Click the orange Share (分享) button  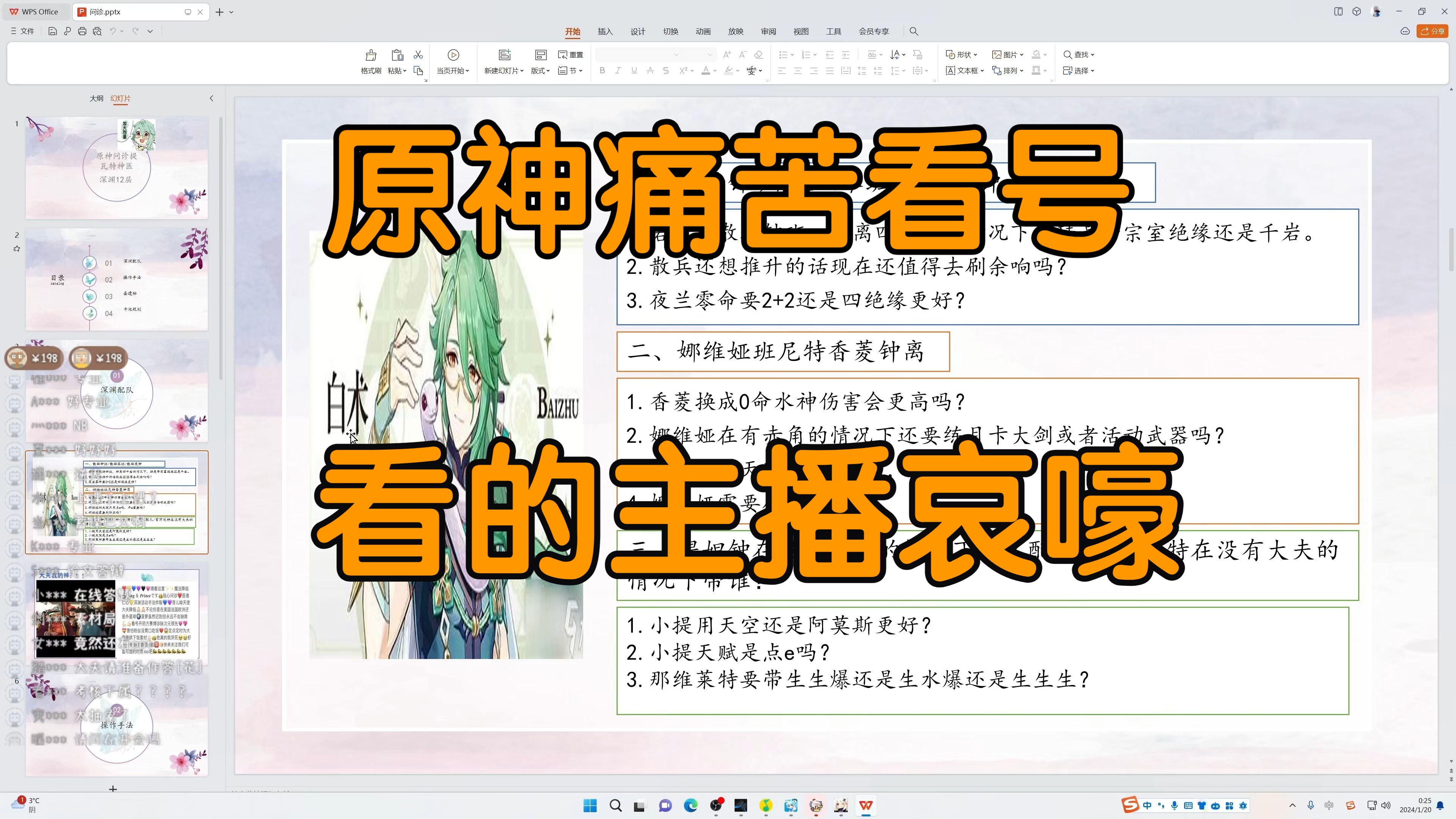(x=1432, y=31)
